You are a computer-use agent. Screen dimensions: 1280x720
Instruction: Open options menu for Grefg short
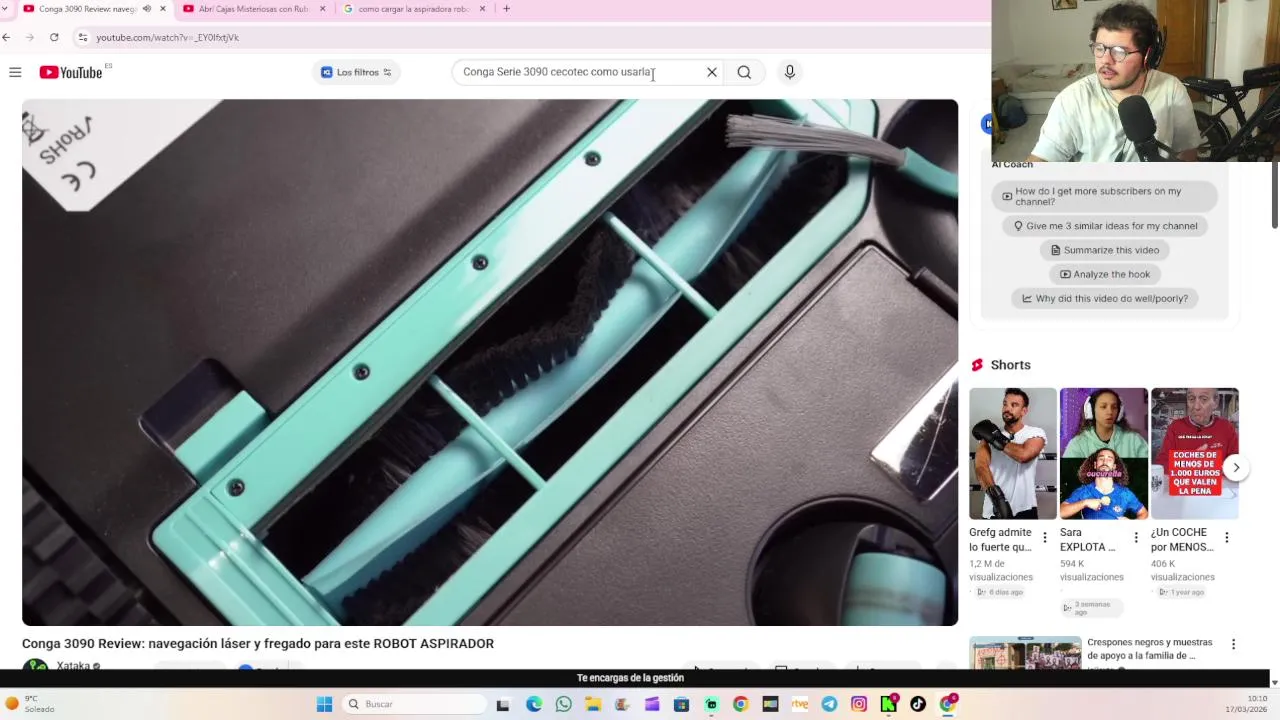point(1045,538)
